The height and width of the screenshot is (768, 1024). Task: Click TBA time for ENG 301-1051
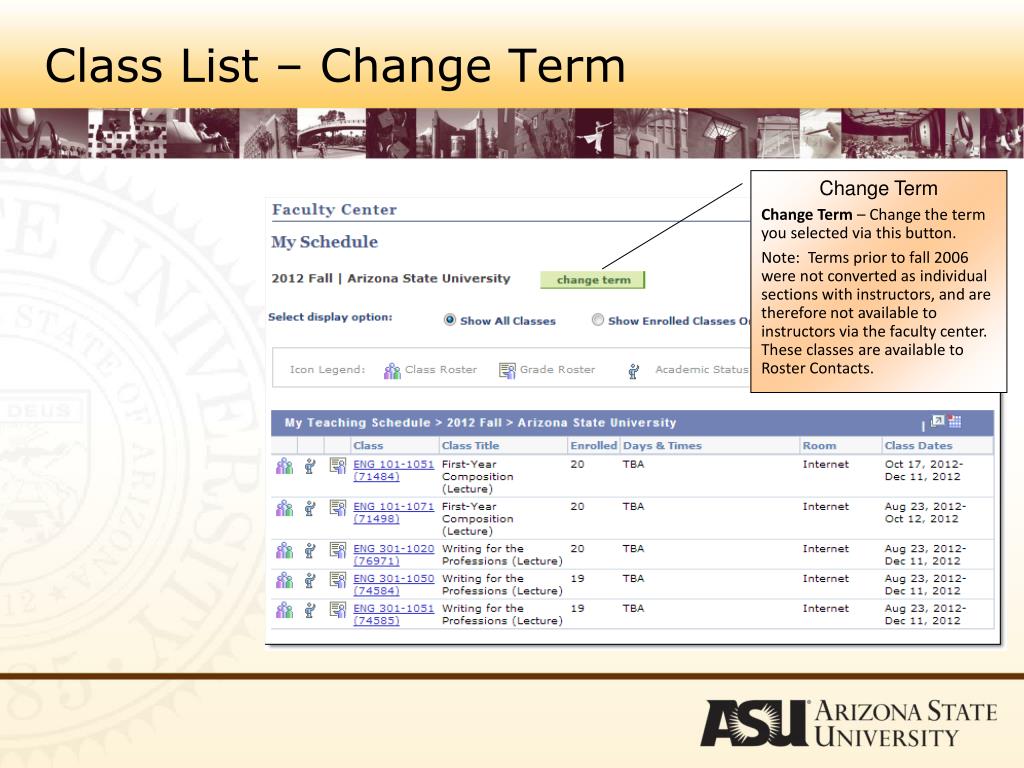[x=633, y=608]
